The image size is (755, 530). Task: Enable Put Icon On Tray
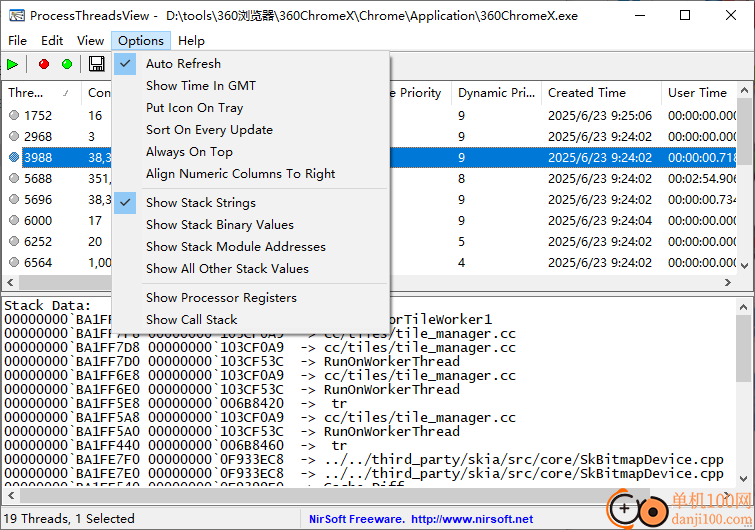point(250,108)
